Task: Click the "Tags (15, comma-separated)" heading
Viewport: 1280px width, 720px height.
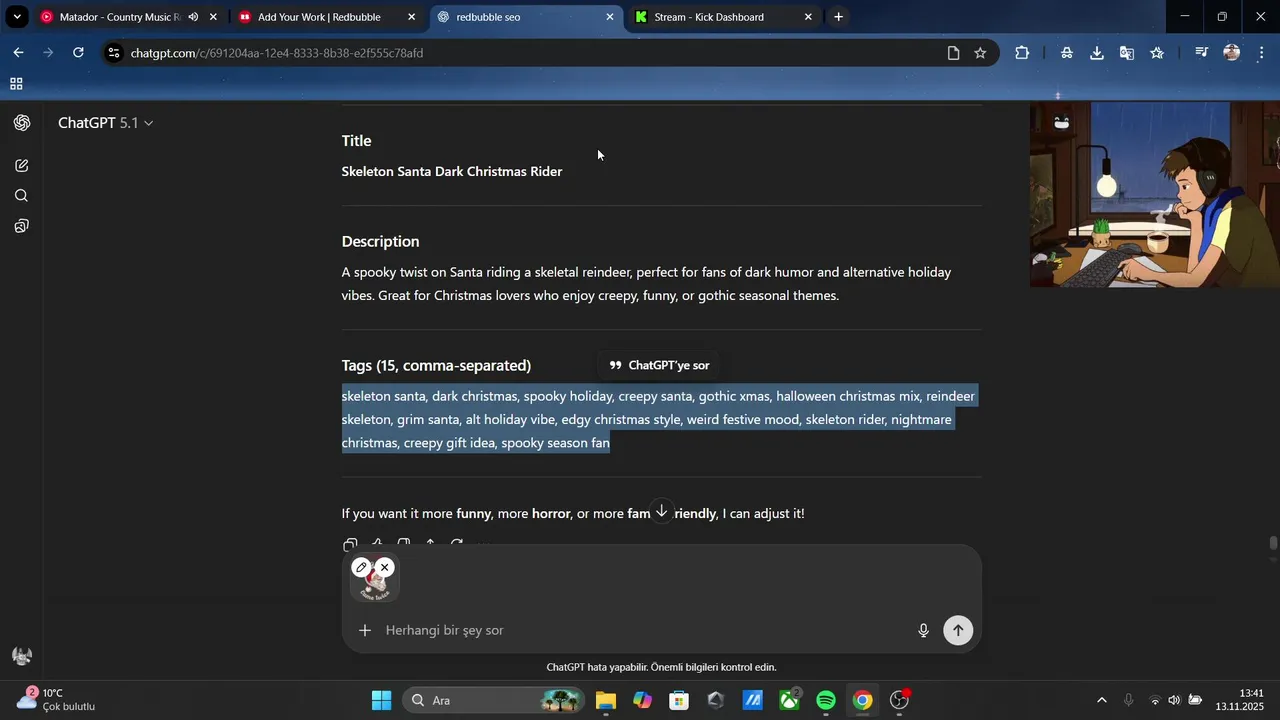Action: coord(436,366)
